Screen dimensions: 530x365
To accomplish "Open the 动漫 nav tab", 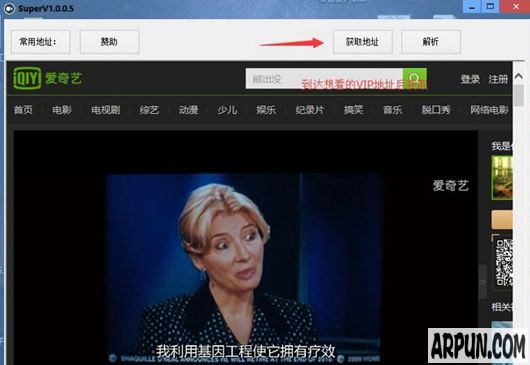I will (x=189, y=110).
